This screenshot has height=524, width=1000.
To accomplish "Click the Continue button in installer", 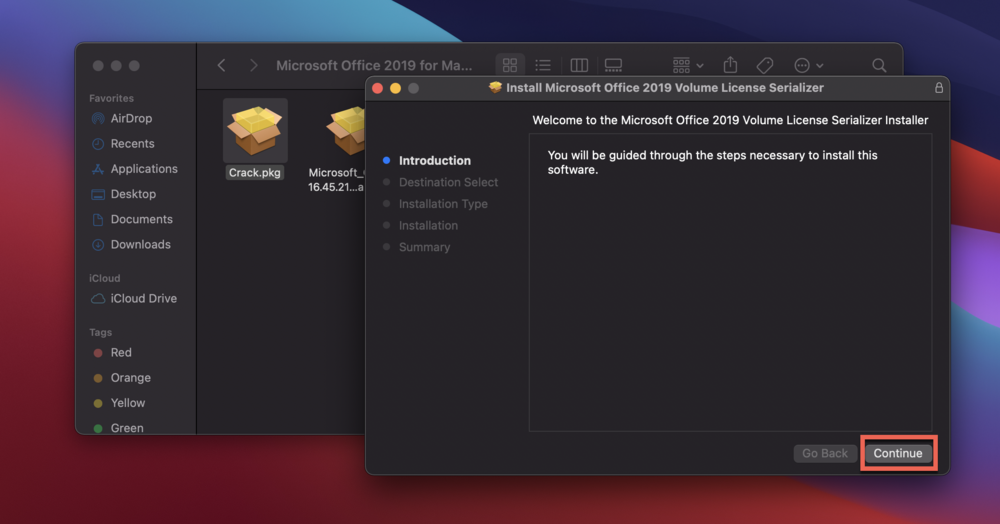I will (898, 453).
